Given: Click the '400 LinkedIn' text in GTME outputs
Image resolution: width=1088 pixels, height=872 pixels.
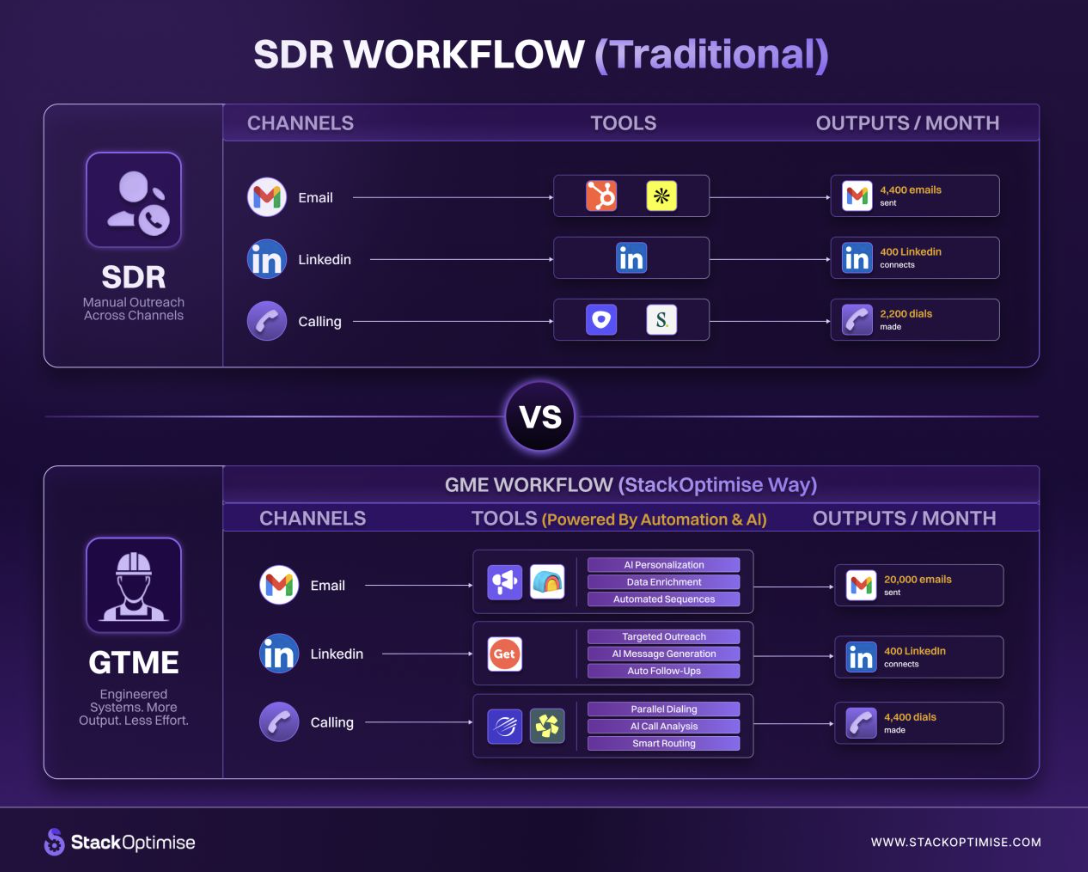Looking at the screenshot, I should (915, 651).
